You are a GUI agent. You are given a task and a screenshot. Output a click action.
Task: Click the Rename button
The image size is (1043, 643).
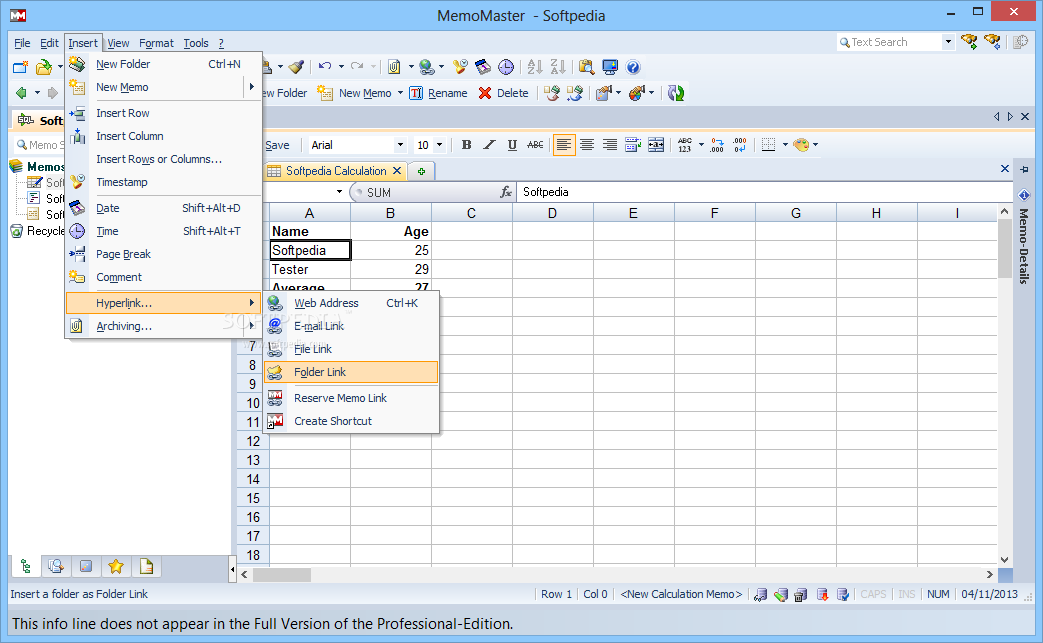click(x=438, y=93)
